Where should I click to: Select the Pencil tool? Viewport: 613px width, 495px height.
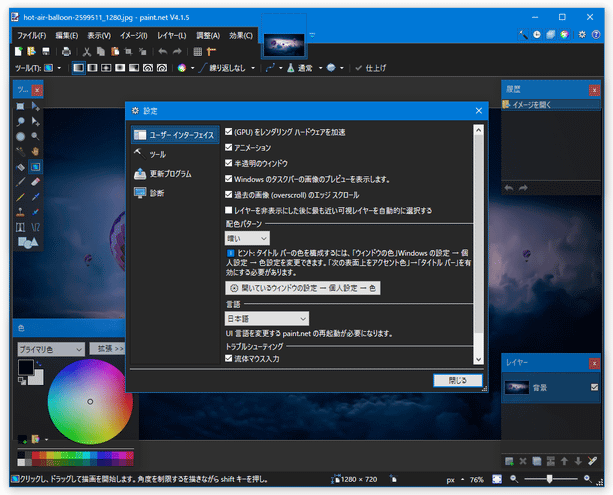point(20,197)
